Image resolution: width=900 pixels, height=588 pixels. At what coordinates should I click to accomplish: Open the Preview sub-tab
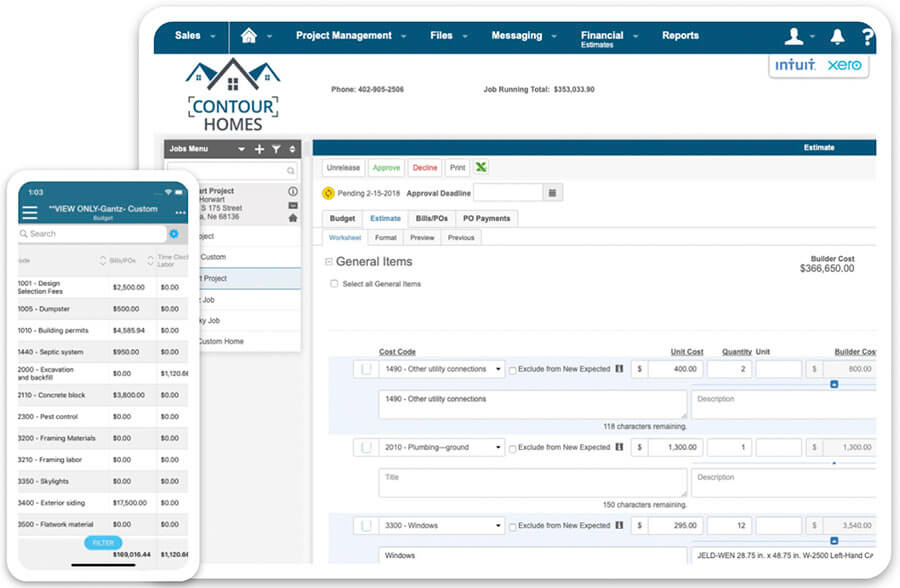(x=422, y=238)
